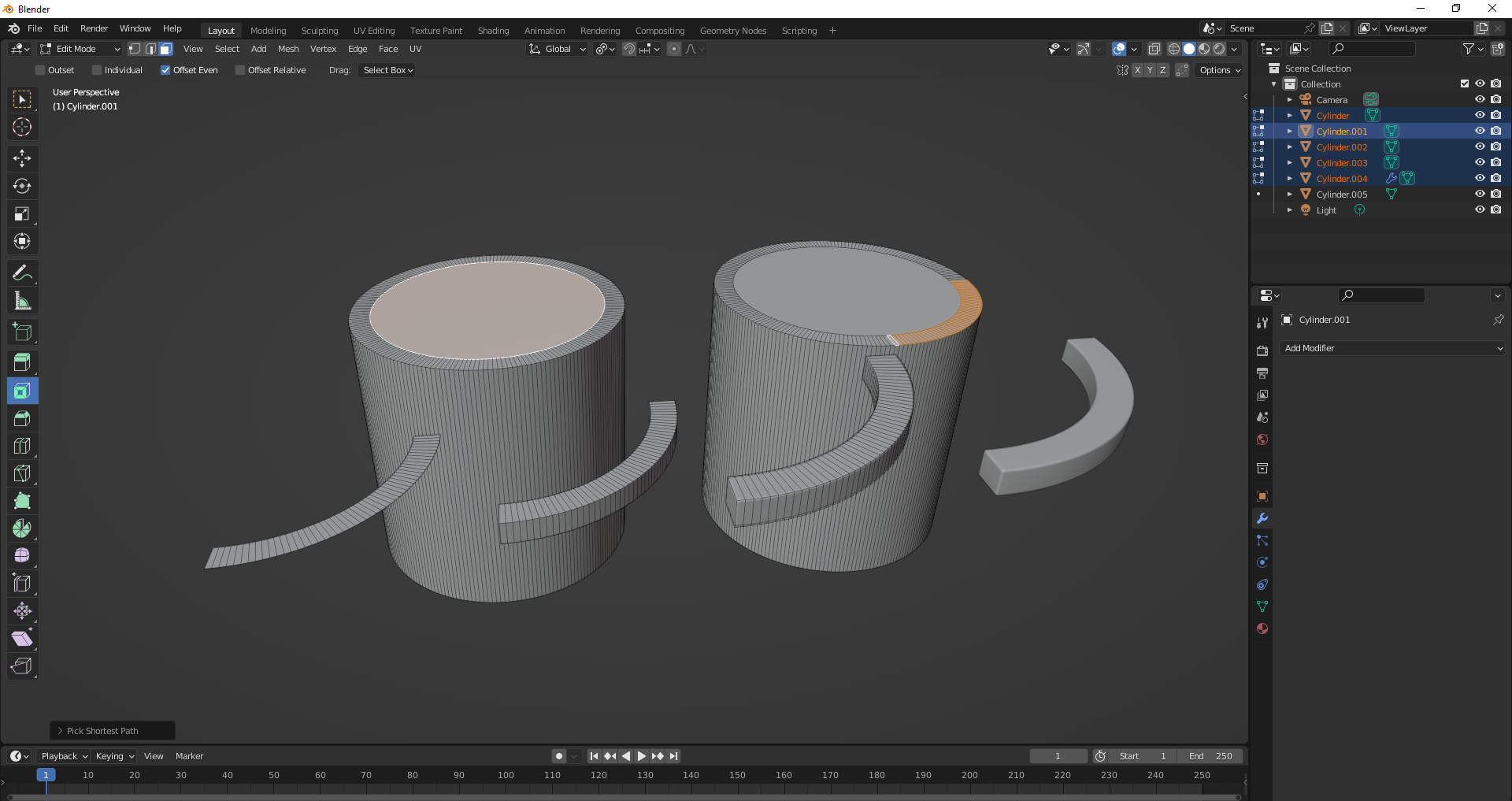This screenshot has width=1512, height=801.
Task: Select the Rotate tool
Action: pyautogui.click(x=22, y=186)
